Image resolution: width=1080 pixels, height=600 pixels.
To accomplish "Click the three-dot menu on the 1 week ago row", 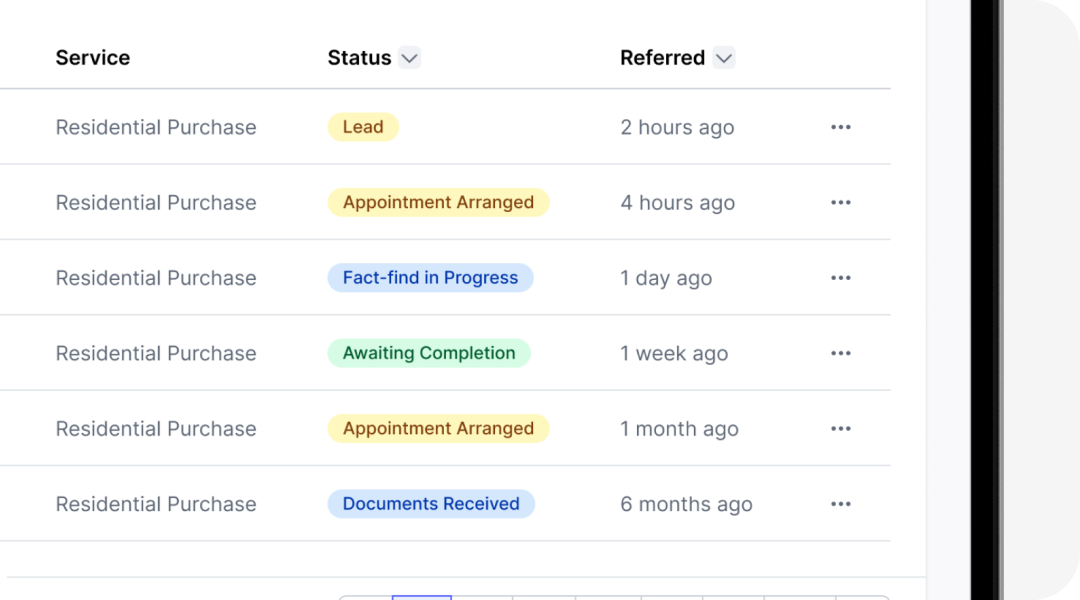I will [840, 352].
